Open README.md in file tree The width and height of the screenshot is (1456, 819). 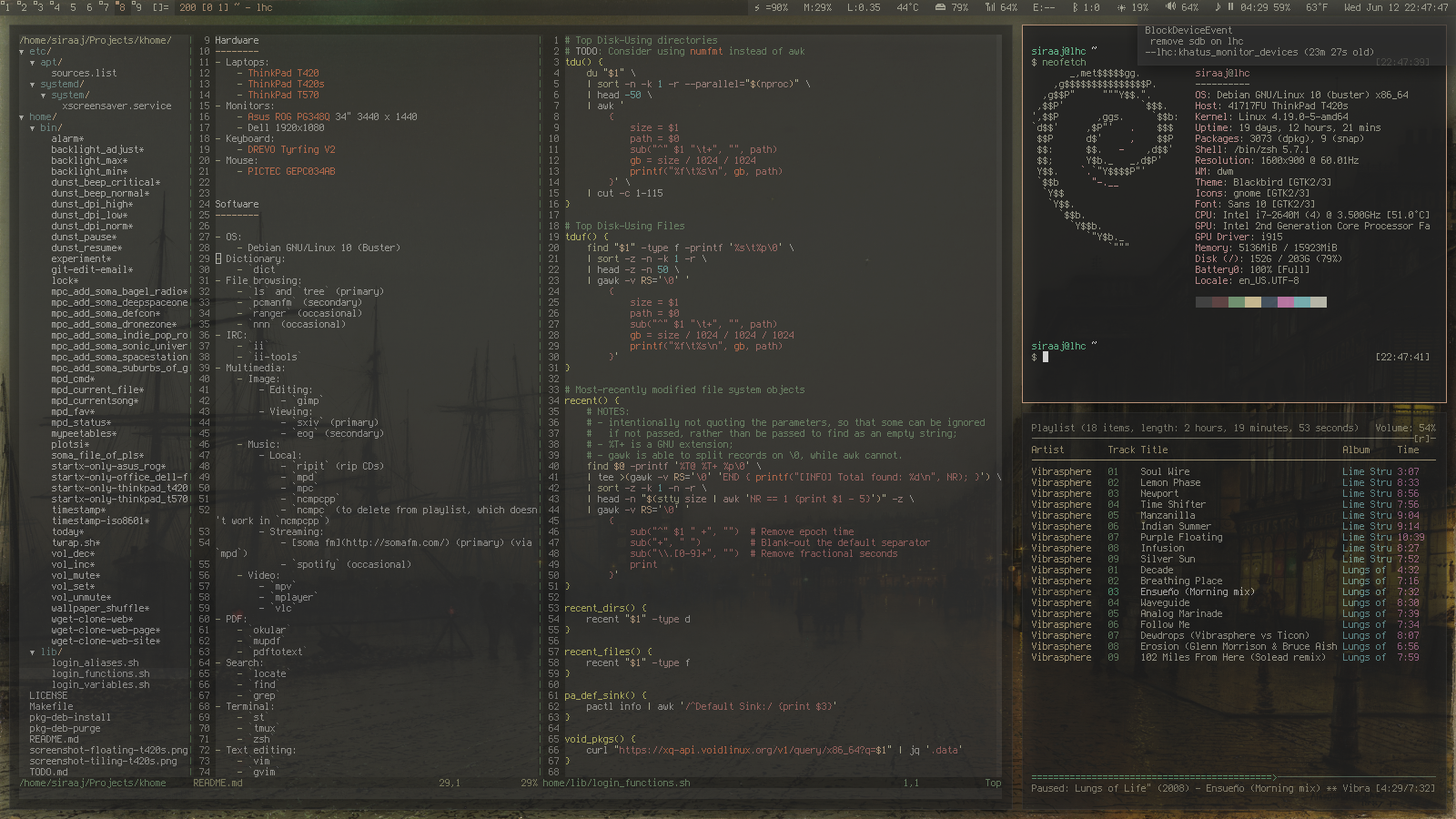(x=54, y=740)
